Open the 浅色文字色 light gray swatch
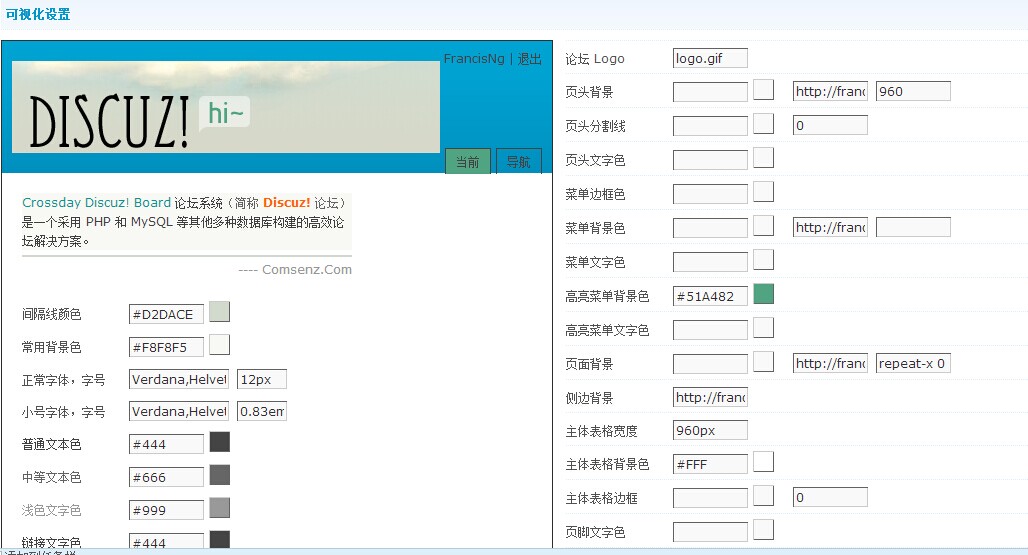The width and height of the screenshot is (1028, 555). 220,508
